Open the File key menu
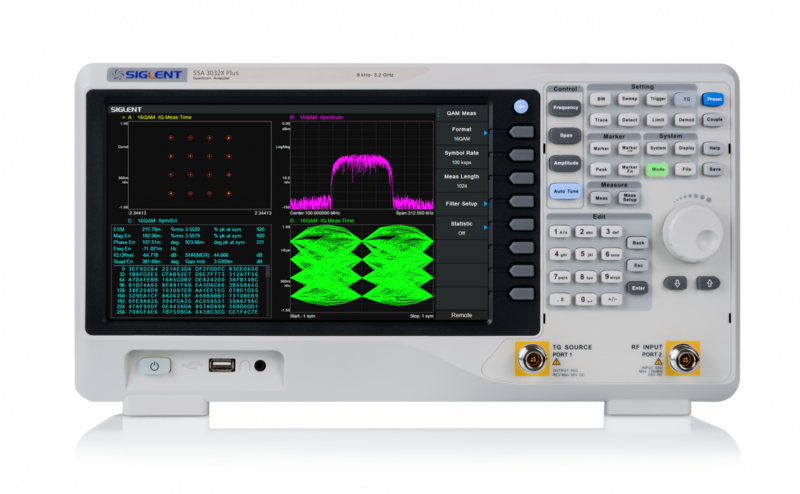 click(x=685, y=169)
